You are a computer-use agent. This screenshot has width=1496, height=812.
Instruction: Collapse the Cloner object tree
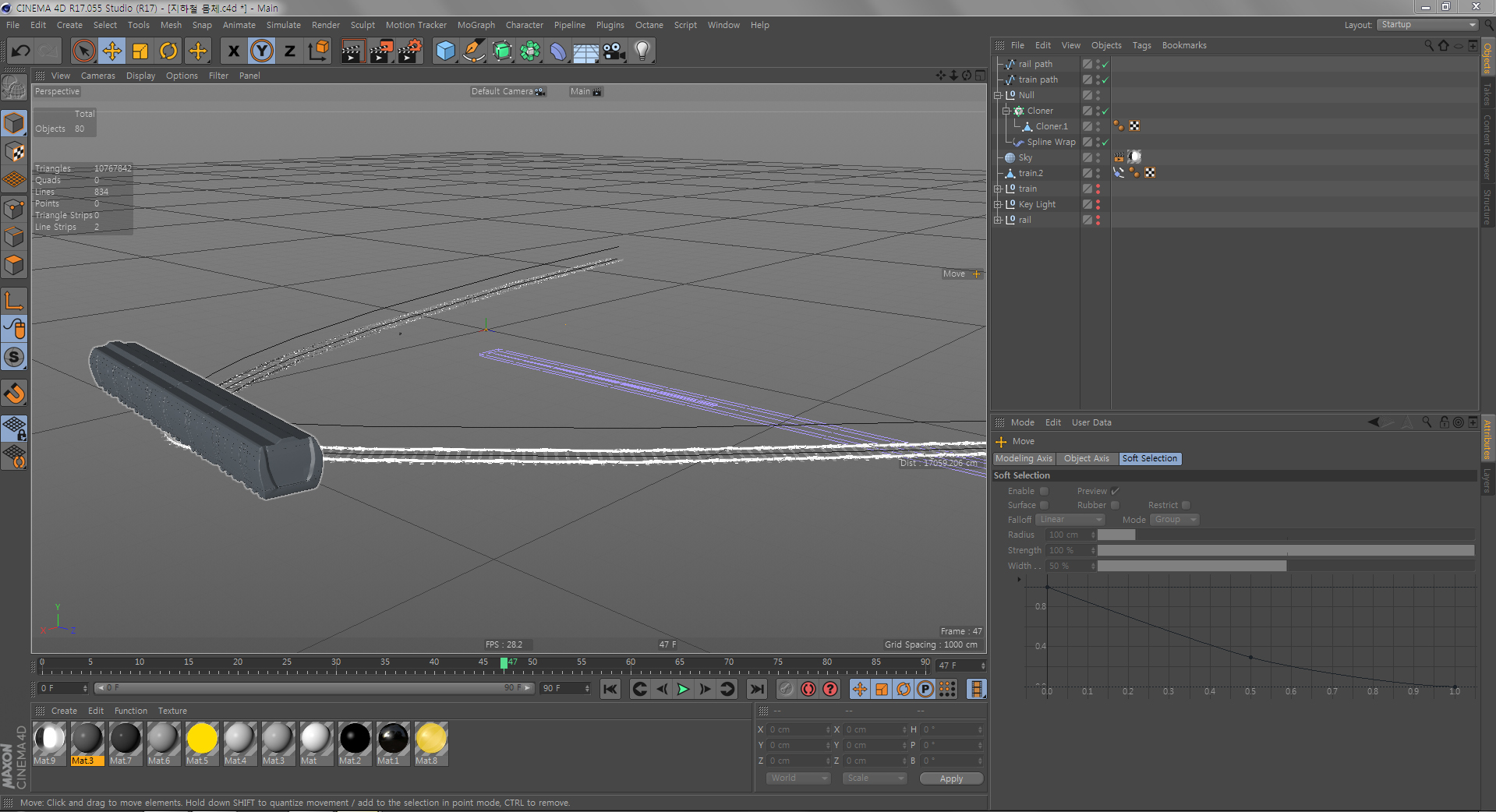[x=1006, y=111]
